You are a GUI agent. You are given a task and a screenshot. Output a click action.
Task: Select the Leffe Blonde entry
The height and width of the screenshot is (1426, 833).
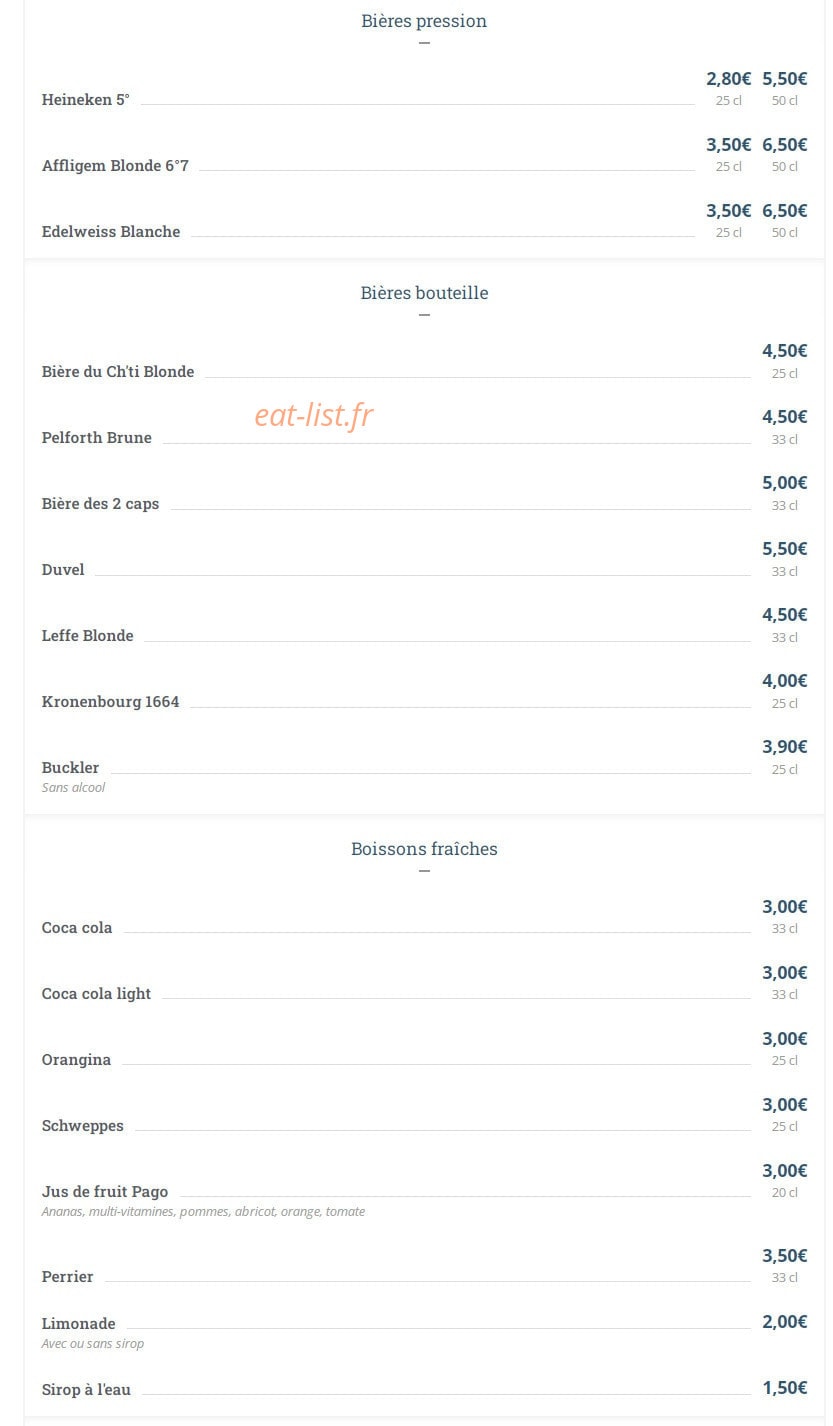88,636
